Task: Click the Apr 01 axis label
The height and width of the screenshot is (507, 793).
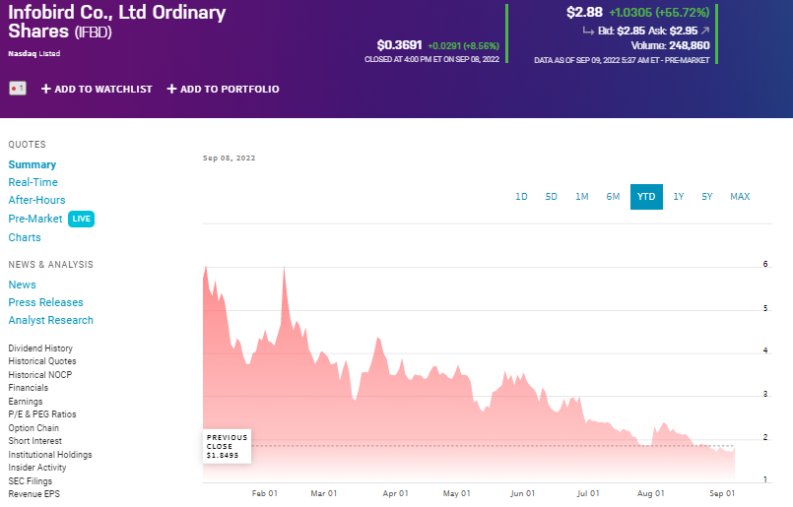Action: point(395,493)
